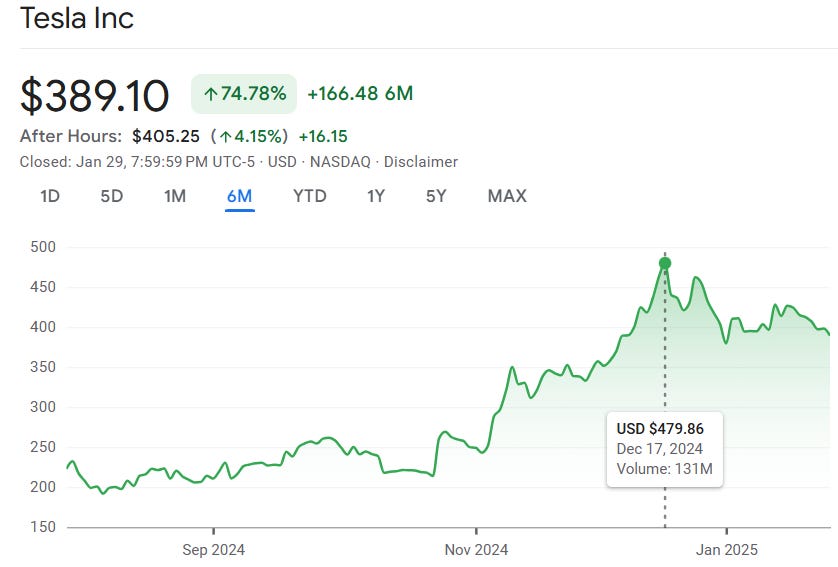Click the Sep 2024 axis label
The width and height of the screenshot is (838, 567).
tap(213, 550)
